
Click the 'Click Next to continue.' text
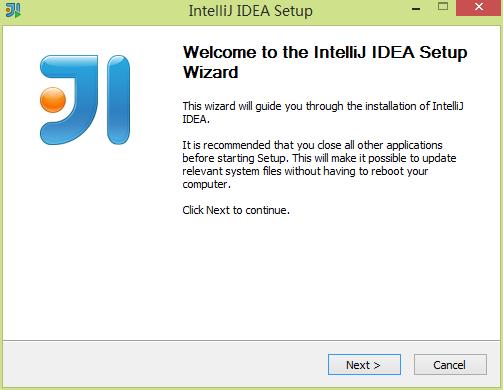point(236,210)
